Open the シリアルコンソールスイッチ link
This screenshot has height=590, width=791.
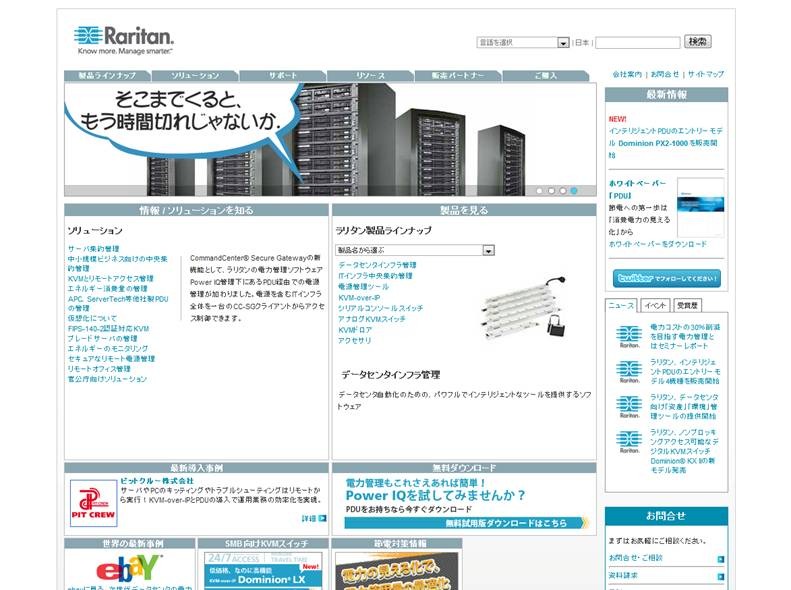pos(381,308)
